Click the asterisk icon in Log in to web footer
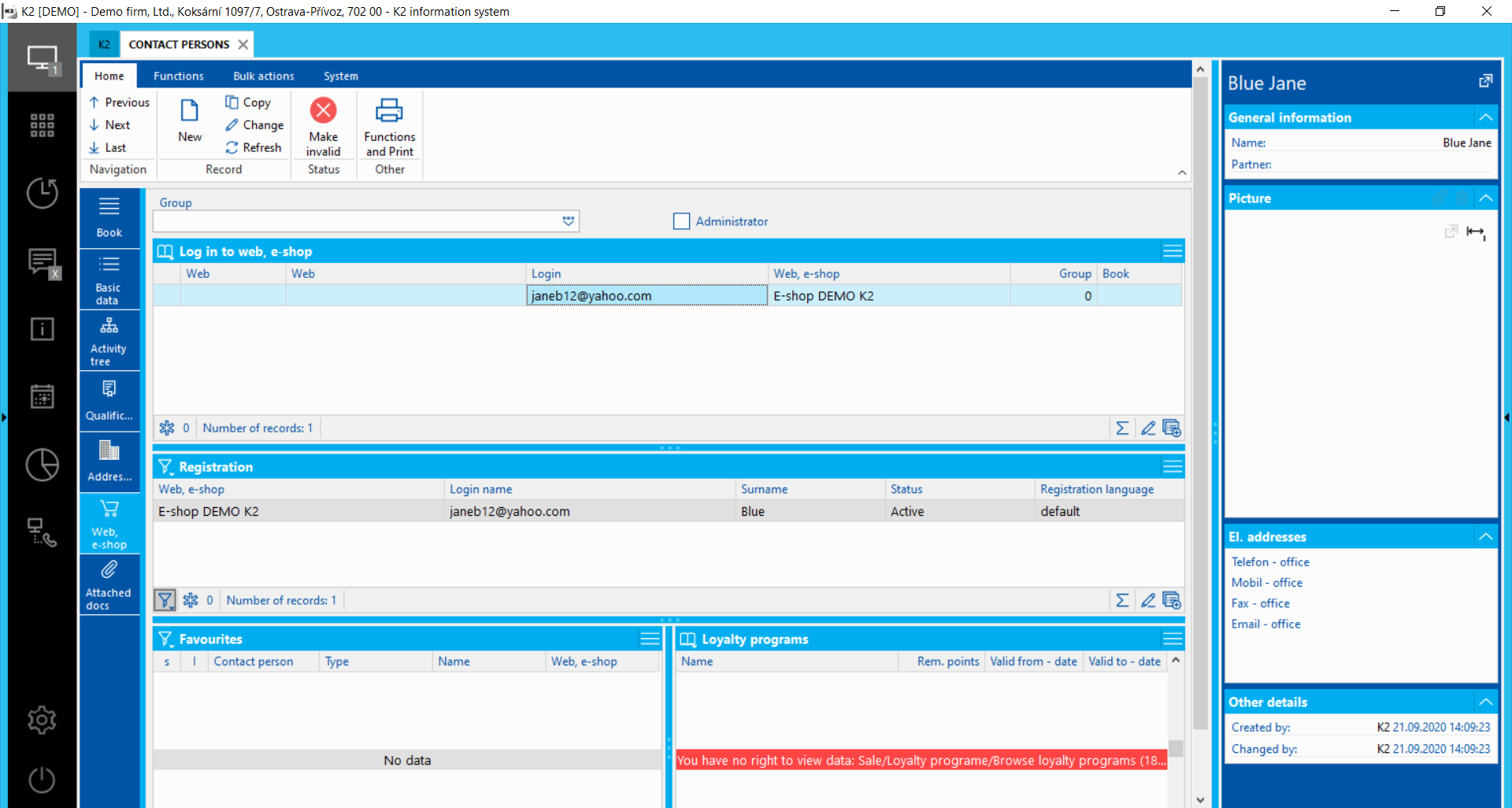Viewport: 1512px width, 808px height. pos(167,428)
